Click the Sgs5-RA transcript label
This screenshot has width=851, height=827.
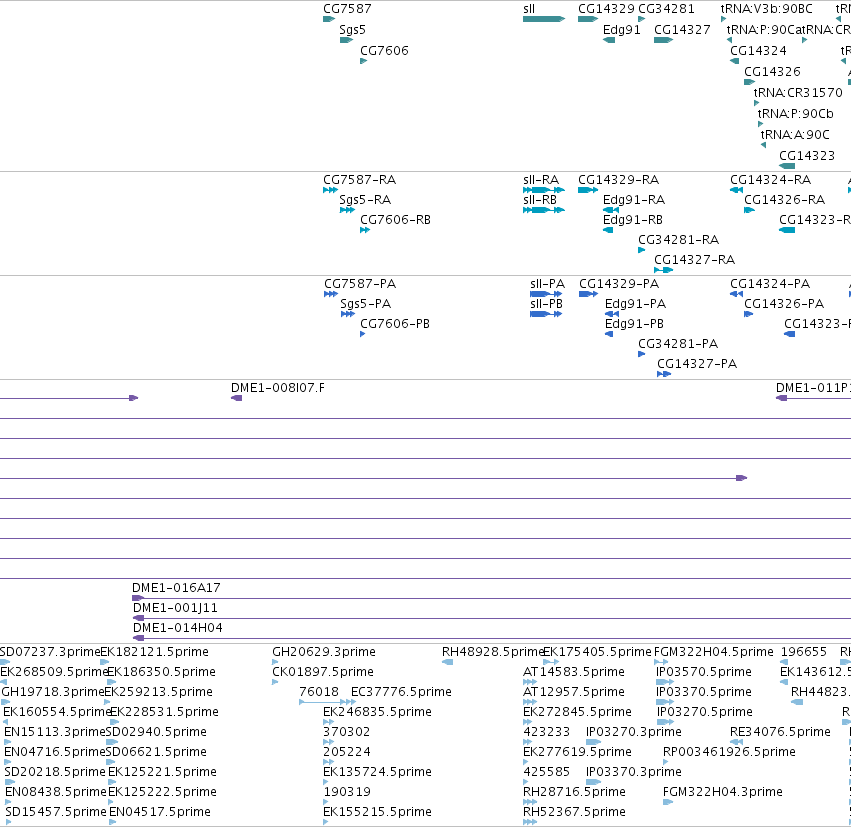tap(365, 200)
